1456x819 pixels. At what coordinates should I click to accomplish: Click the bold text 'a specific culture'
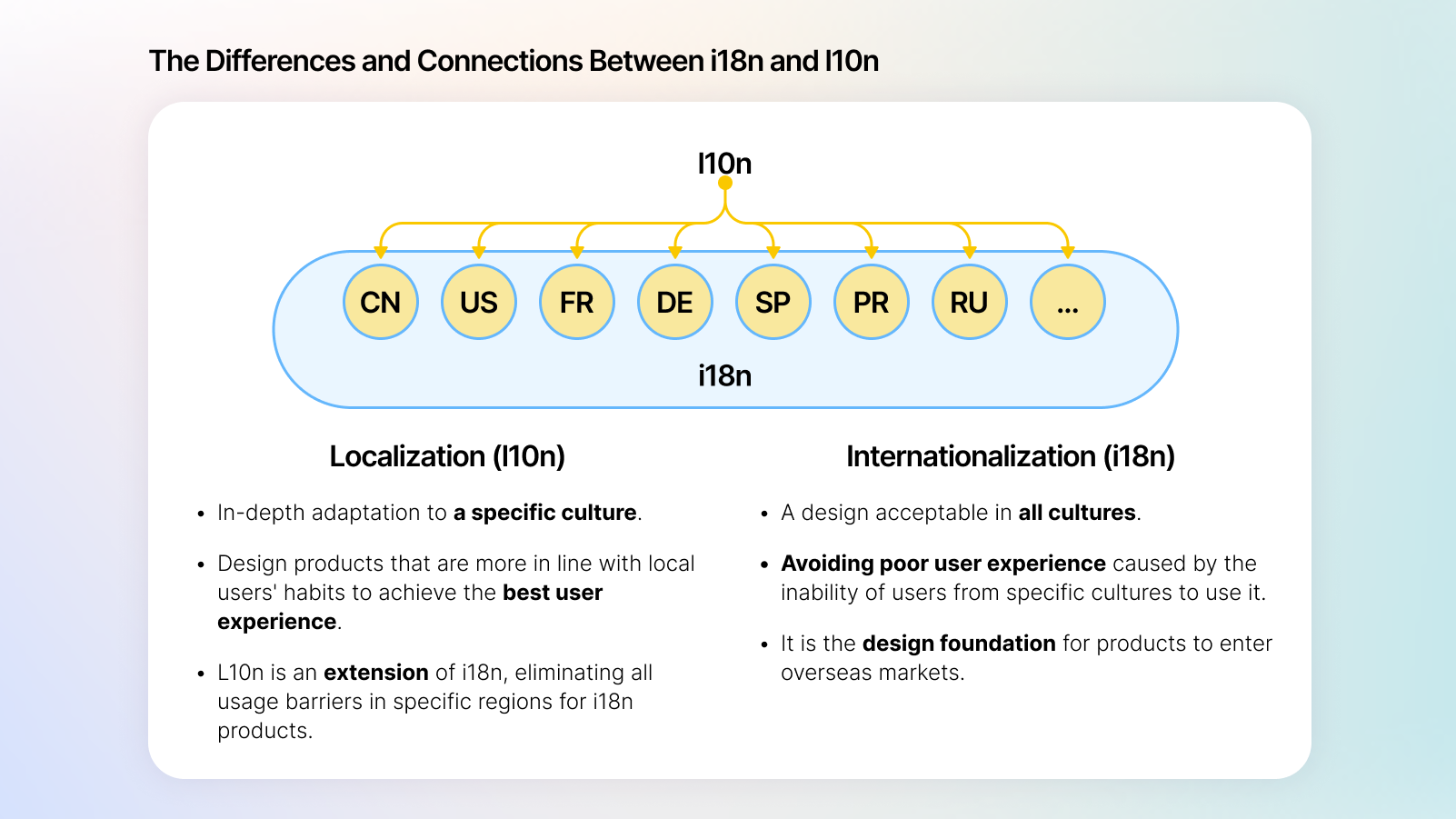pos(544,513)
